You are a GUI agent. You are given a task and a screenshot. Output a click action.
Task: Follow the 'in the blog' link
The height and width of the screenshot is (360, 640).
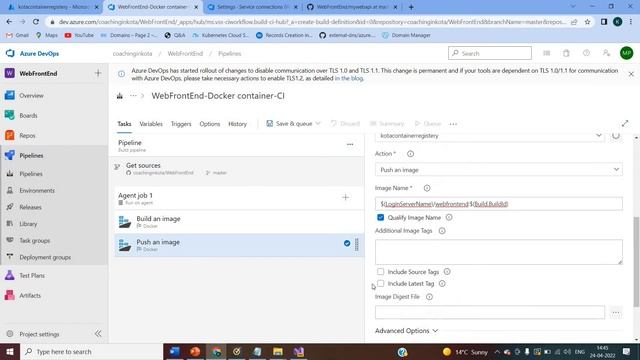(x=349, y=78)
